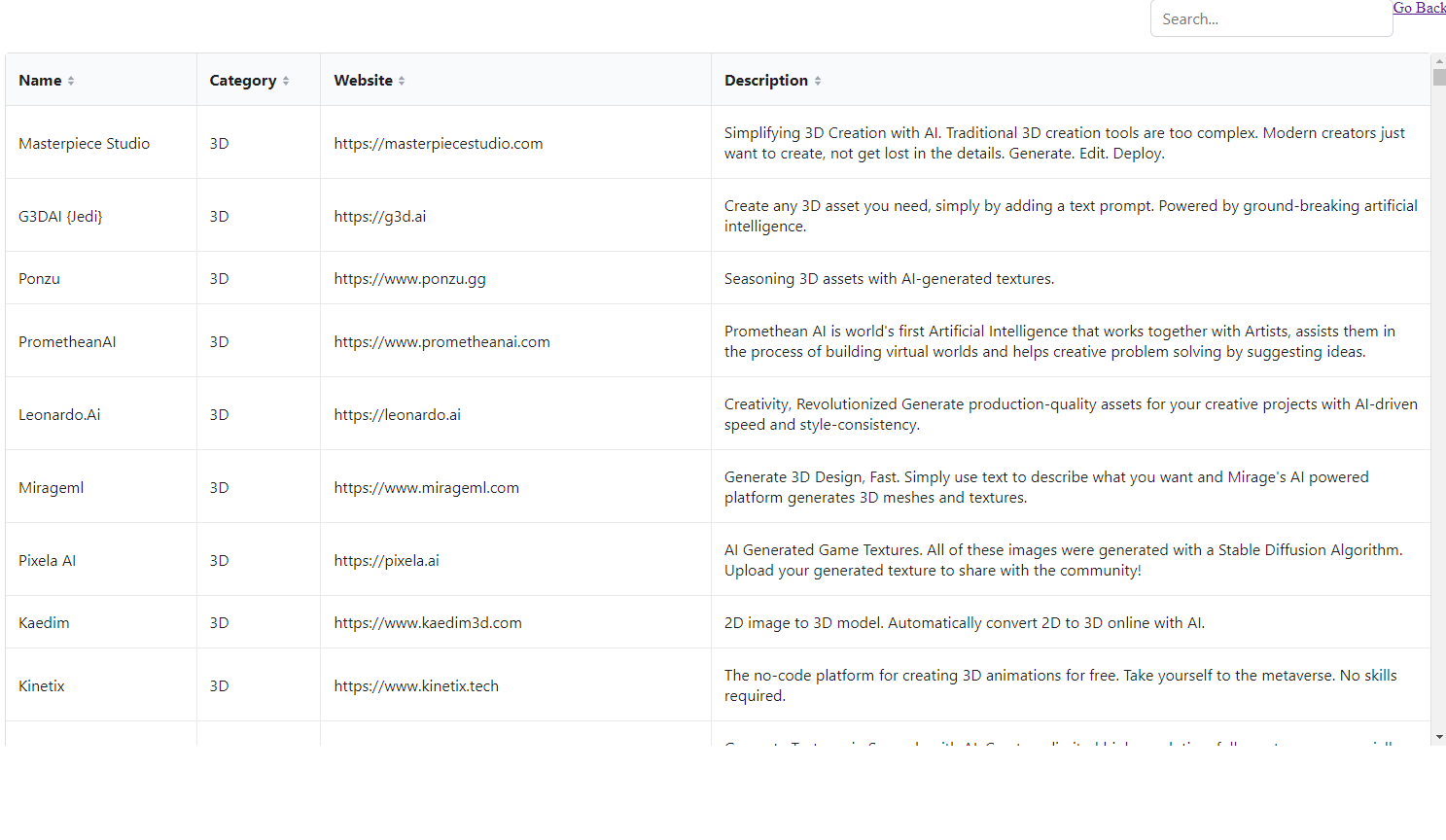Click the Ponzu row name
1446x840 pixels.
[39, 279]
